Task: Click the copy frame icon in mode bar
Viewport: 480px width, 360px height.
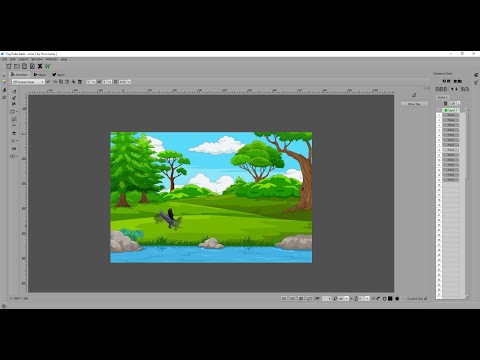Action: pyautogui.click(x=61, y=82)
